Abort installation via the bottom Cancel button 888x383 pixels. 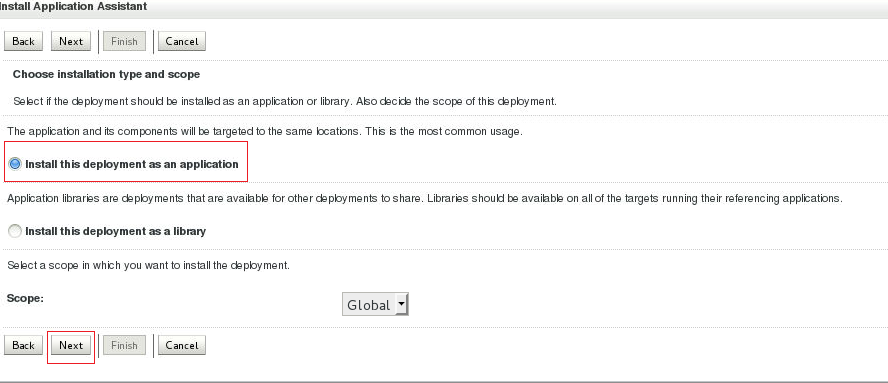point(182,345)
